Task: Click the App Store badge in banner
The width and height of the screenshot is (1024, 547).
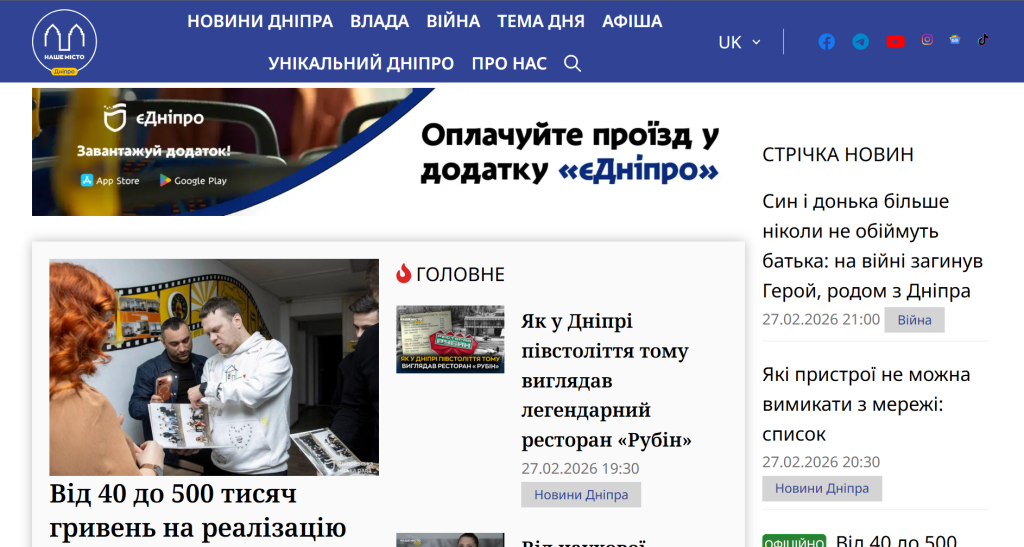Action: click(110, 180)
